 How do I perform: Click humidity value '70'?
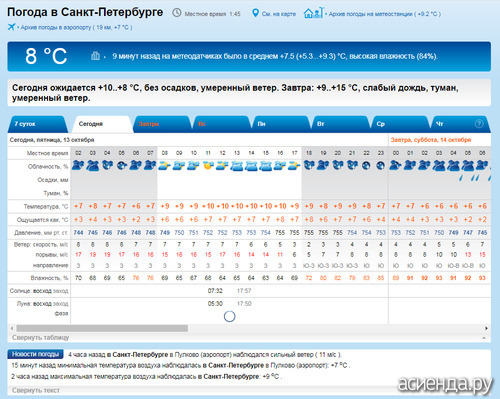(x=78, y=278)
